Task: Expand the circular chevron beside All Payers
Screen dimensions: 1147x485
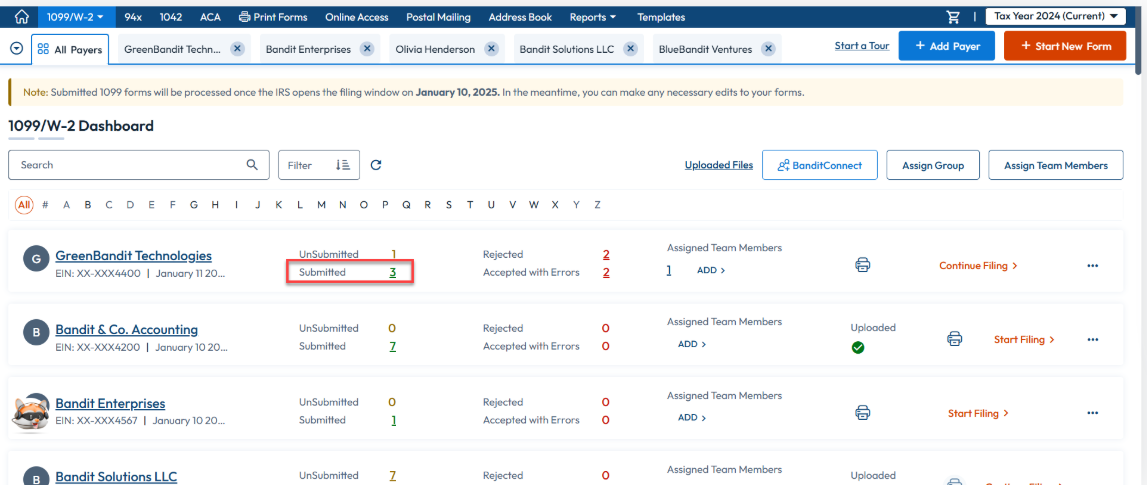Action: [x=16, y=49]
